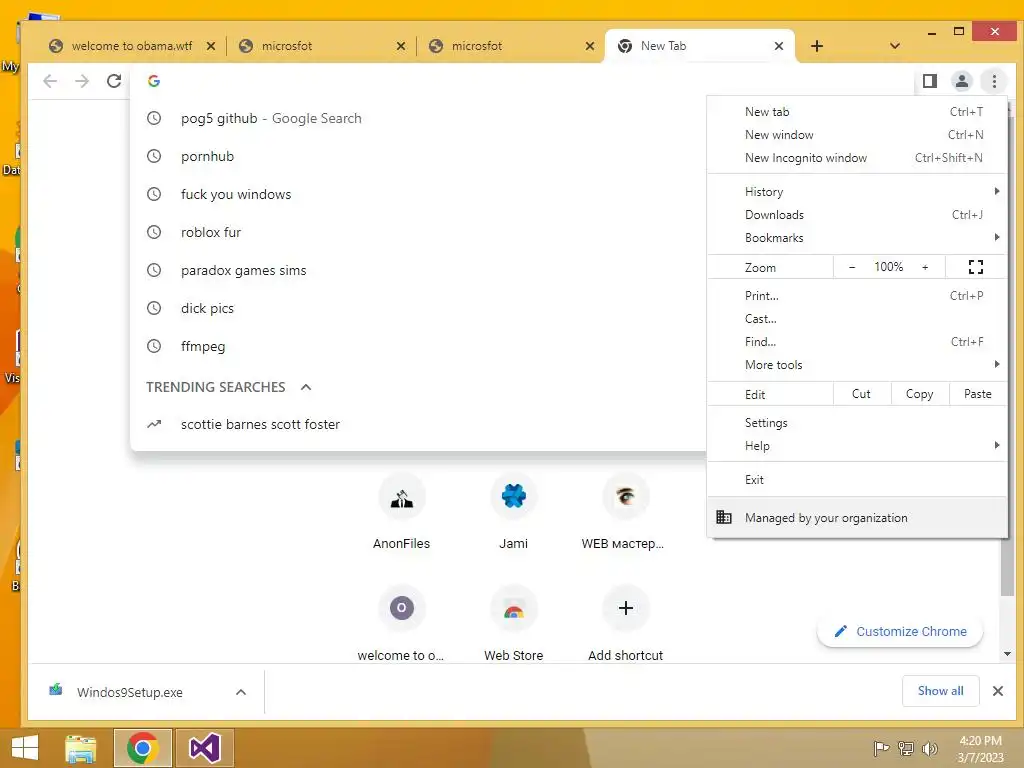Click Paste in the Edit row
The height and width of the screenshot is (768, 1024).
(x=977, y=394)
